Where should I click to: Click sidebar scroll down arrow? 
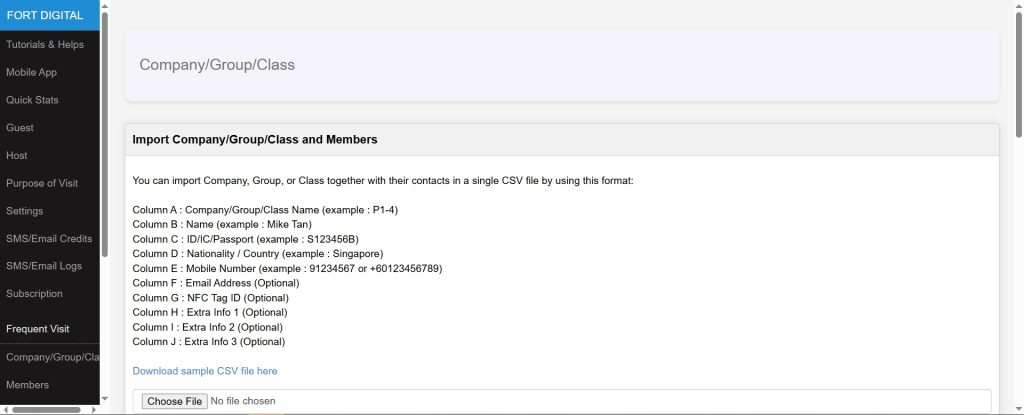click(x=104, y=398)
